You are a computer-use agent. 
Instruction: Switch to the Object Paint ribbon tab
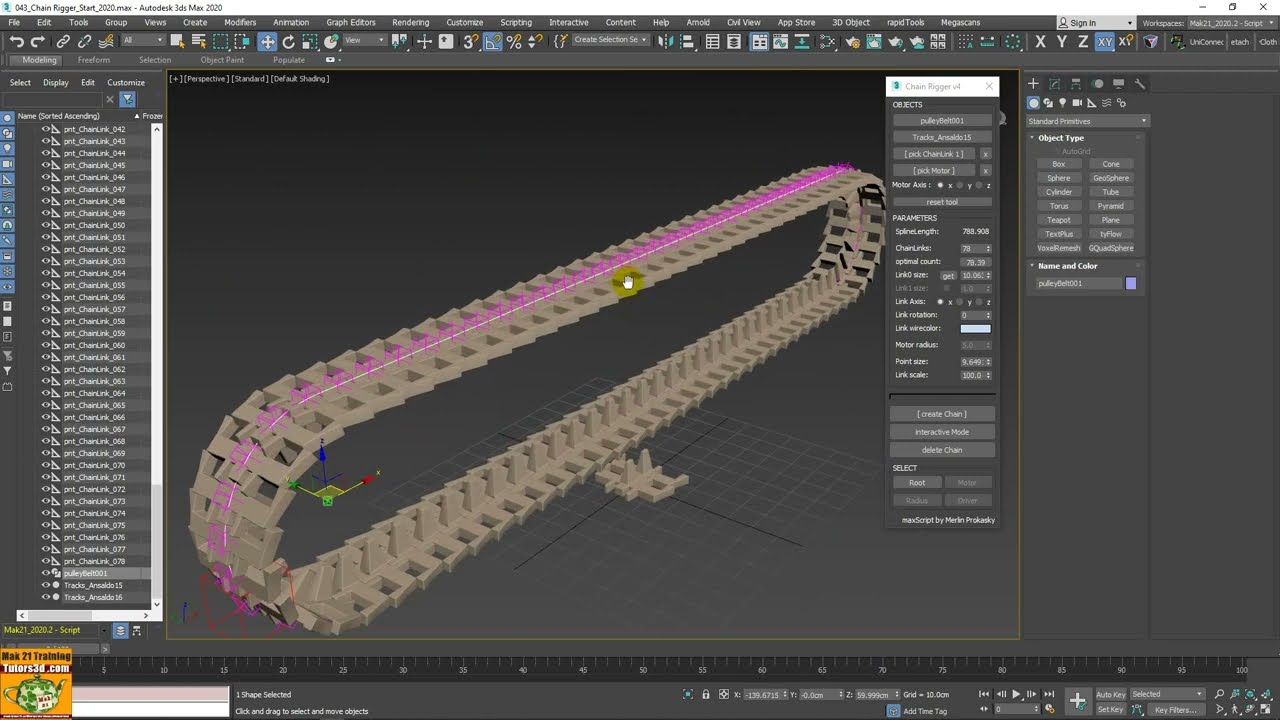(x=222, y=60)
